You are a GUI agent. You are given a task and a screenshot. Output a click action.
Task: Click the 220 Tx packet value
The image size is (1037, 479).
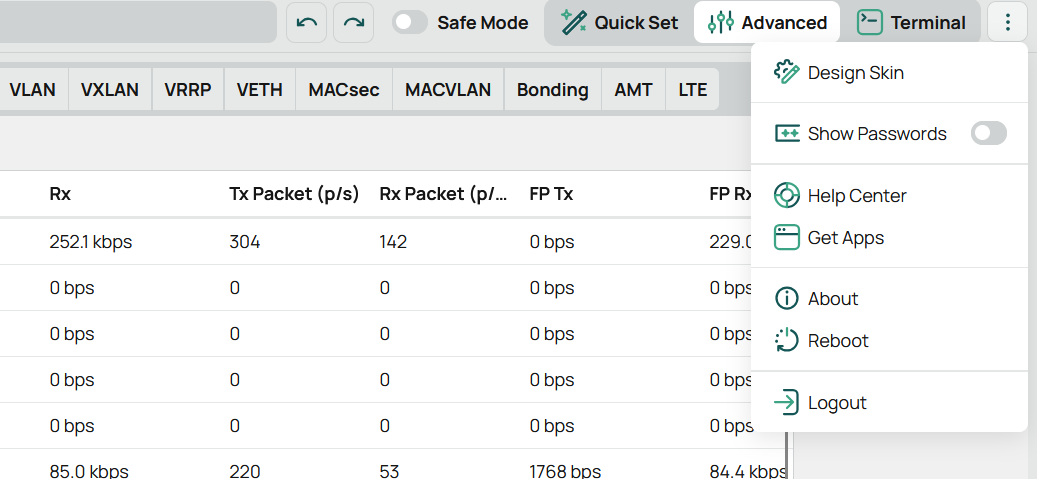(245, 471)
